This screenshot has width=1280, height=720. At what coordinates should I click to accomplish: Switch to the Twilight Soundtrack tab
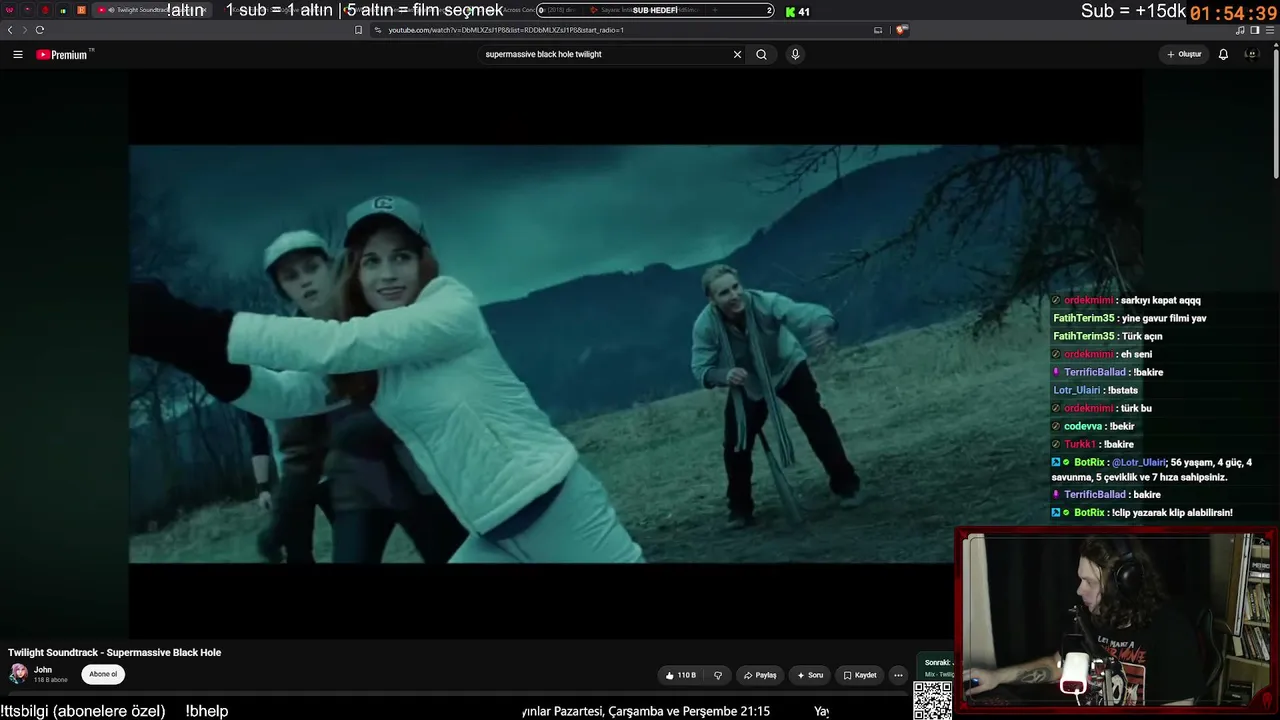(150, 10)
